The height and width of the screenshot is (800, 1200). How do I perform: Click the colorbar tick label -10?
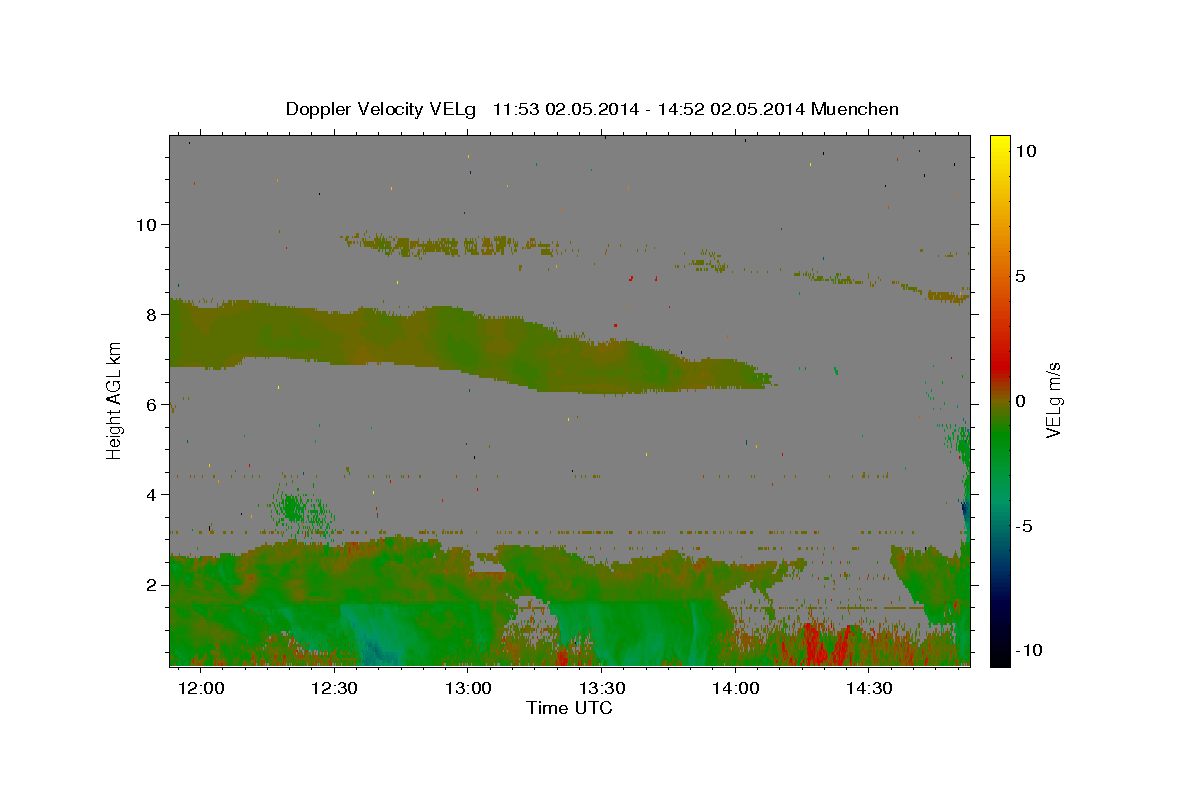pos(1029,651)
